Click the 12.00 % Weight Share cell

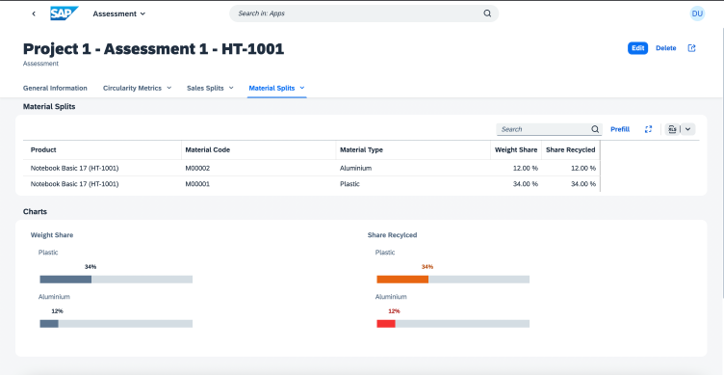click(525, 168)
